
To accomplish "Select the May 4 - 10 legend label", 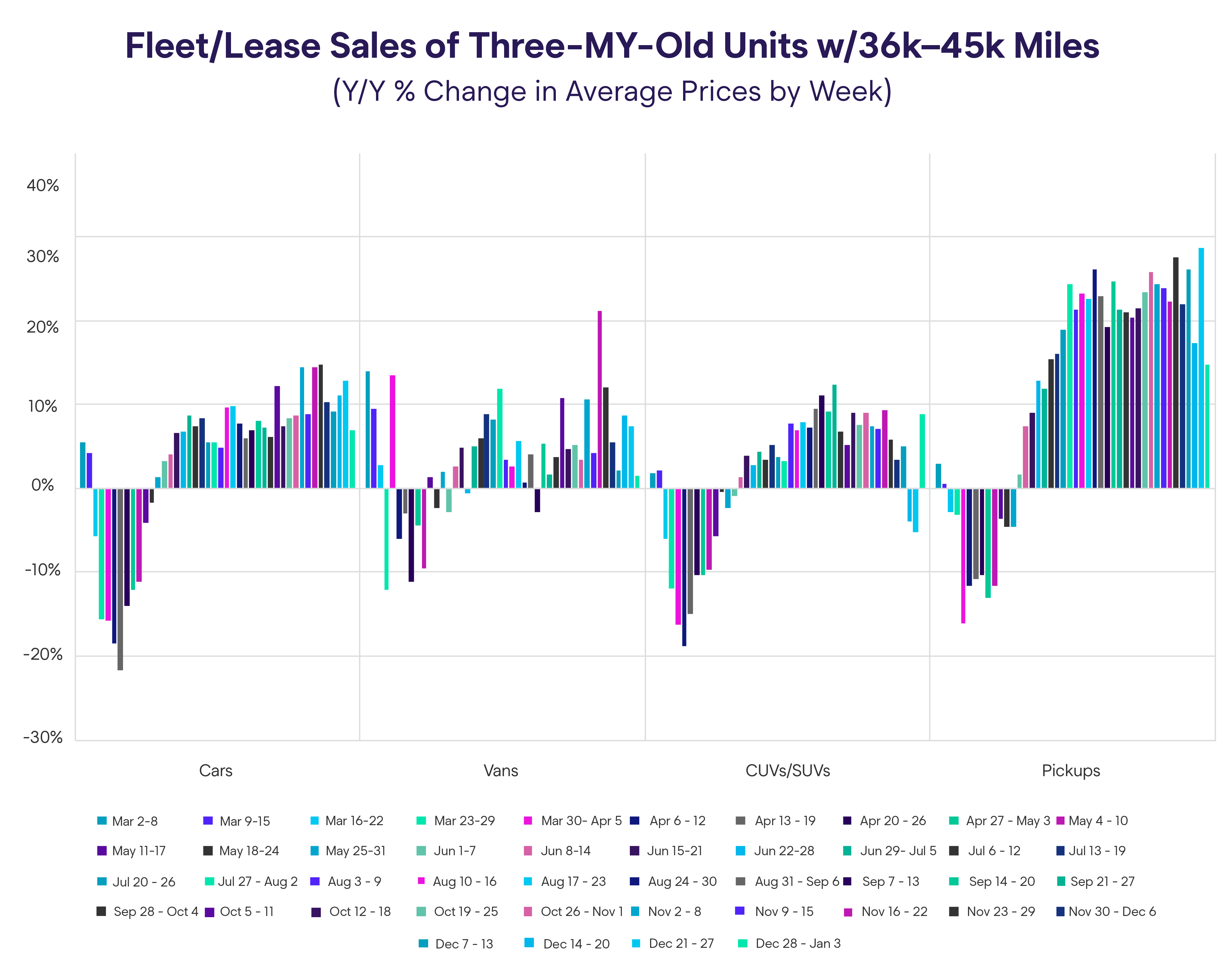I will [1098, 821].
